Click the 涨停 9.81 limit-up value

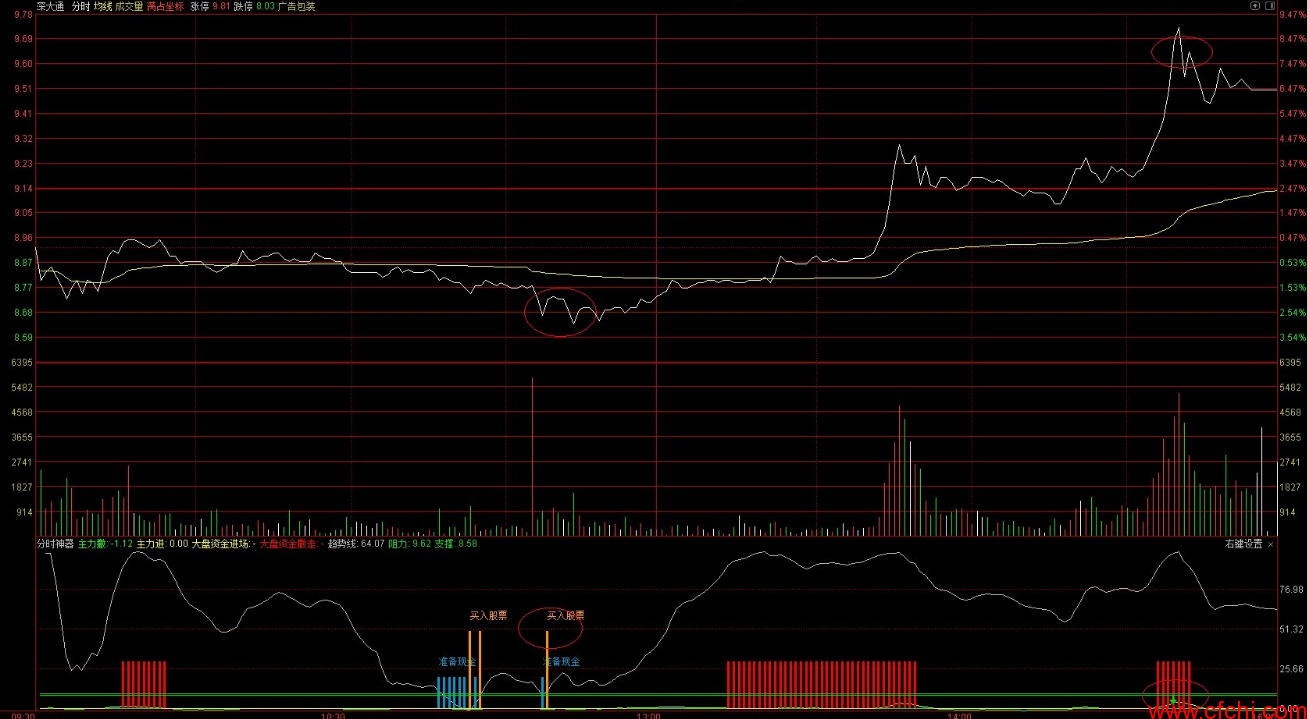210,6
